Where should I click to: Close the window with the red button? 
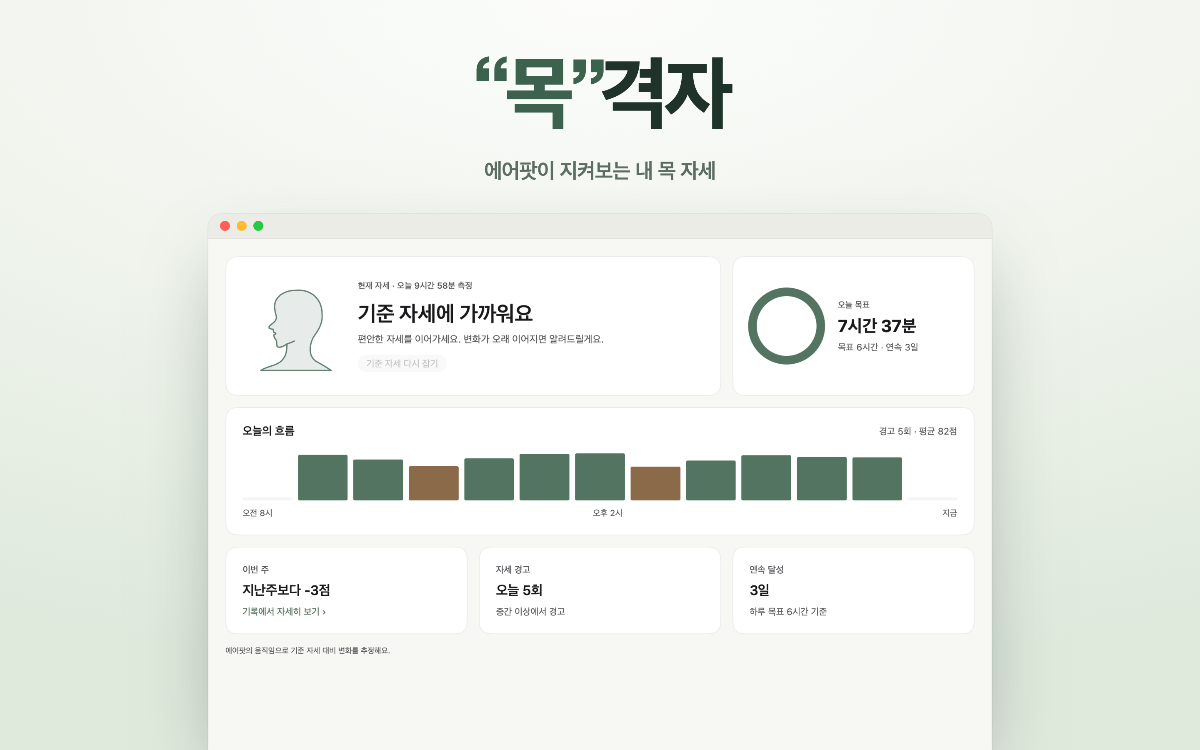[x=225, y=226]
